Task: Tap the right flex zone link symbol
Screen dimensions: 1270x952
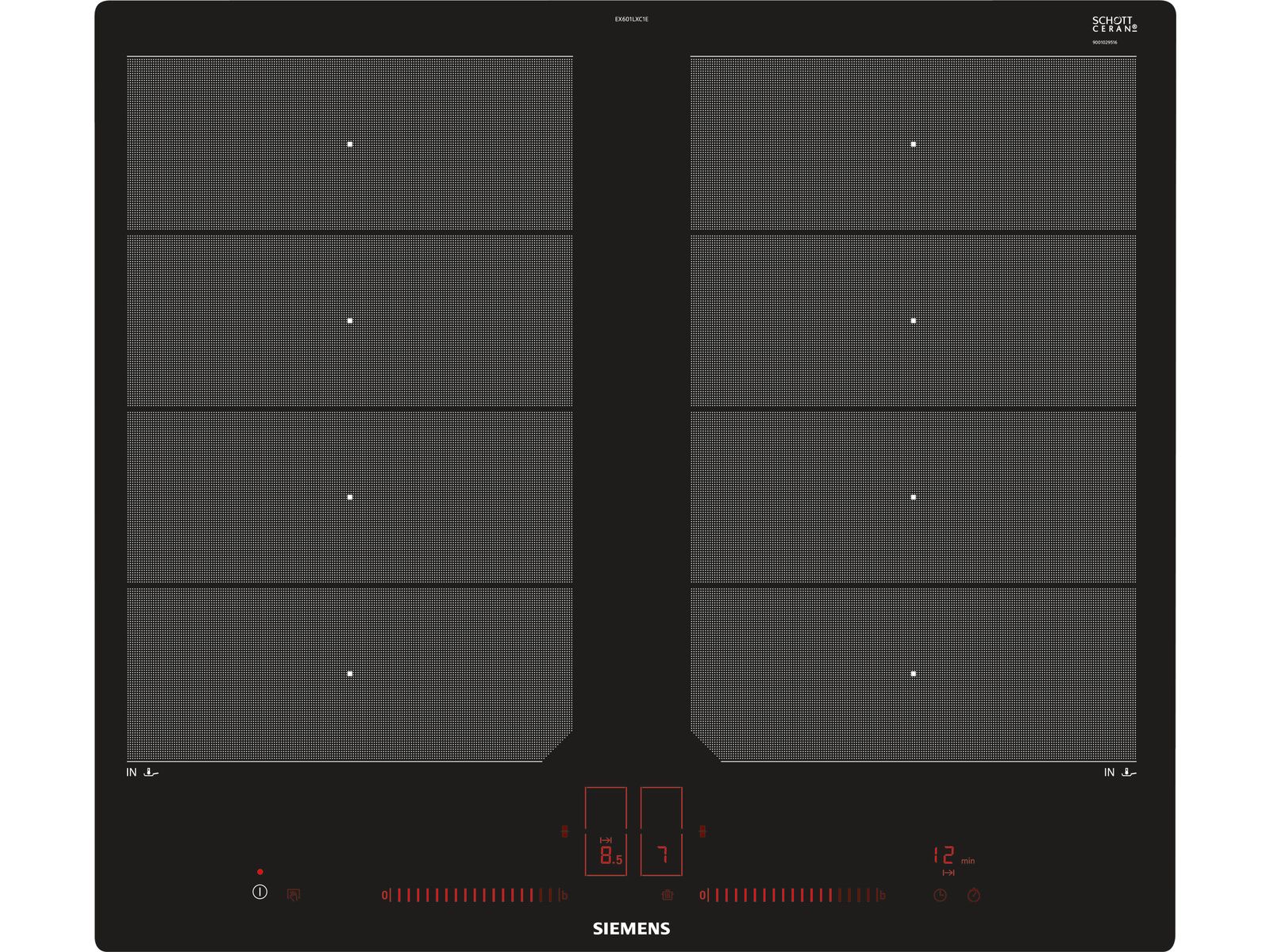Action: point(702,831)
